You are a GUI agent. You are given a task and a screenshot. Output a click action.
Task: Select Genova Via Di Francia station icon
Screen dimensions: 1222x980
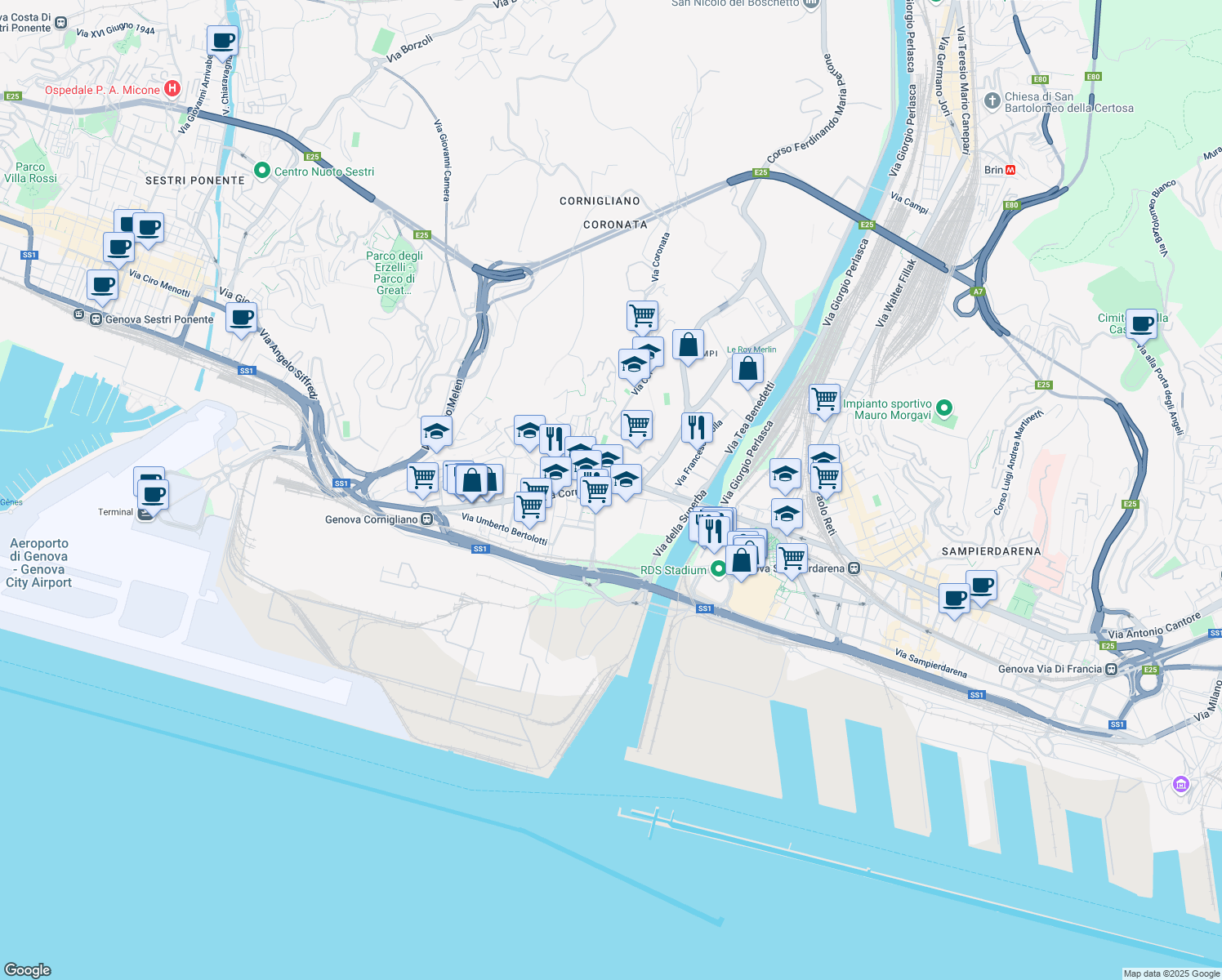[1111, 669]
